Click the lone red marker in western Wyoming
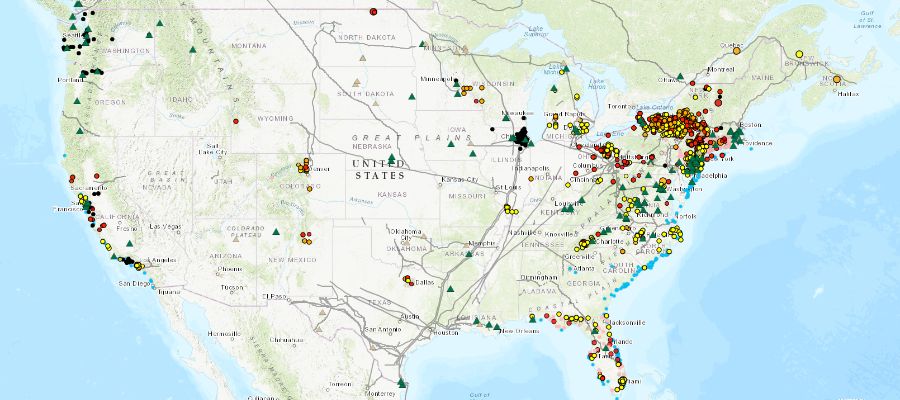The image size is (900, 400). pyautogui.click(x=237, y=120)
